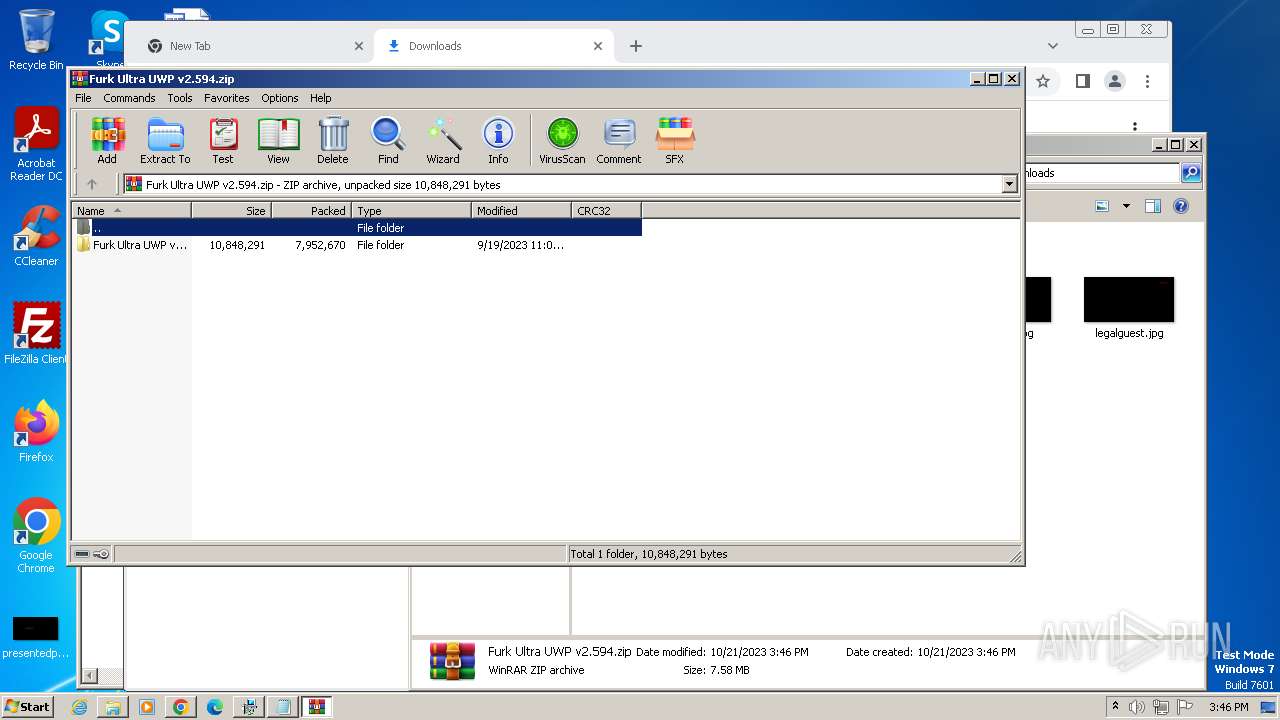This screenshot has height=720, width=1280.
Task: Expand the archive path dropdown arrow
Action: (x=1009, y=184)
